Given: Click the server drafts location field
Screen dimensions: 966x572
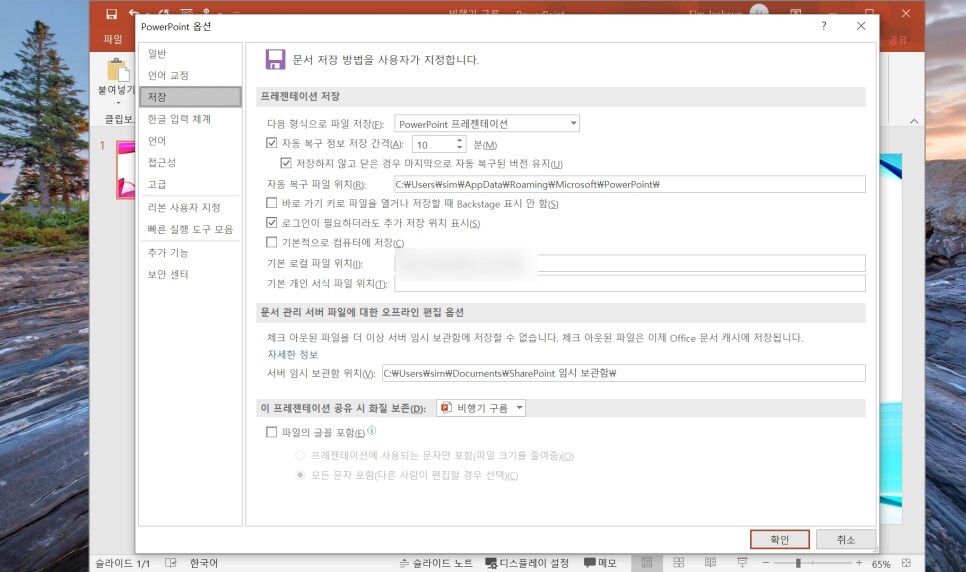Looking at the screenshot, I should [623, 373].
